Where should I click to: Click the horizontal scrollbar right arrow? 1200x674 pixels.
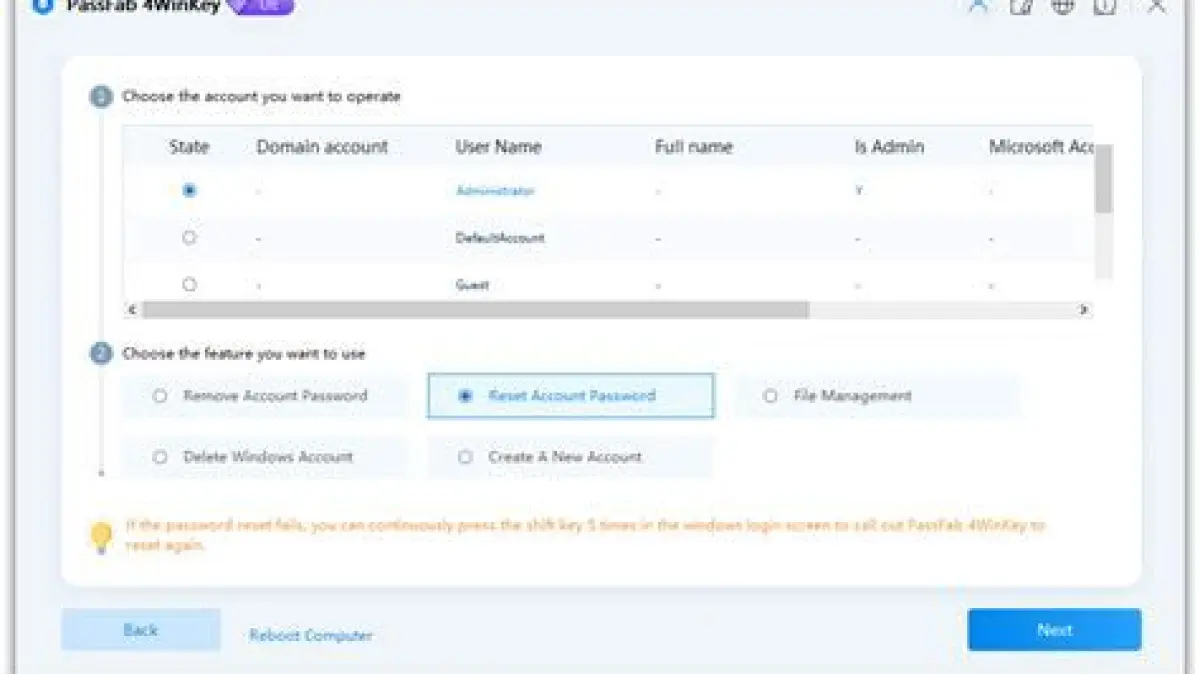pos(1084,310)
